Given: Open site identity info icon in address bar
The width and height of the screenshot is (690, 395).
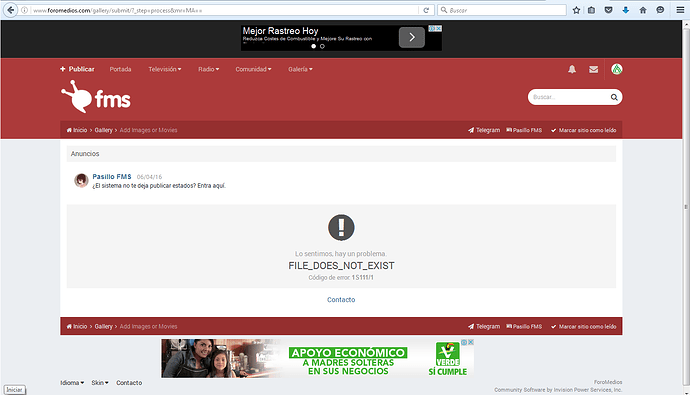Looking at the screenshot, I should point(25,10).
